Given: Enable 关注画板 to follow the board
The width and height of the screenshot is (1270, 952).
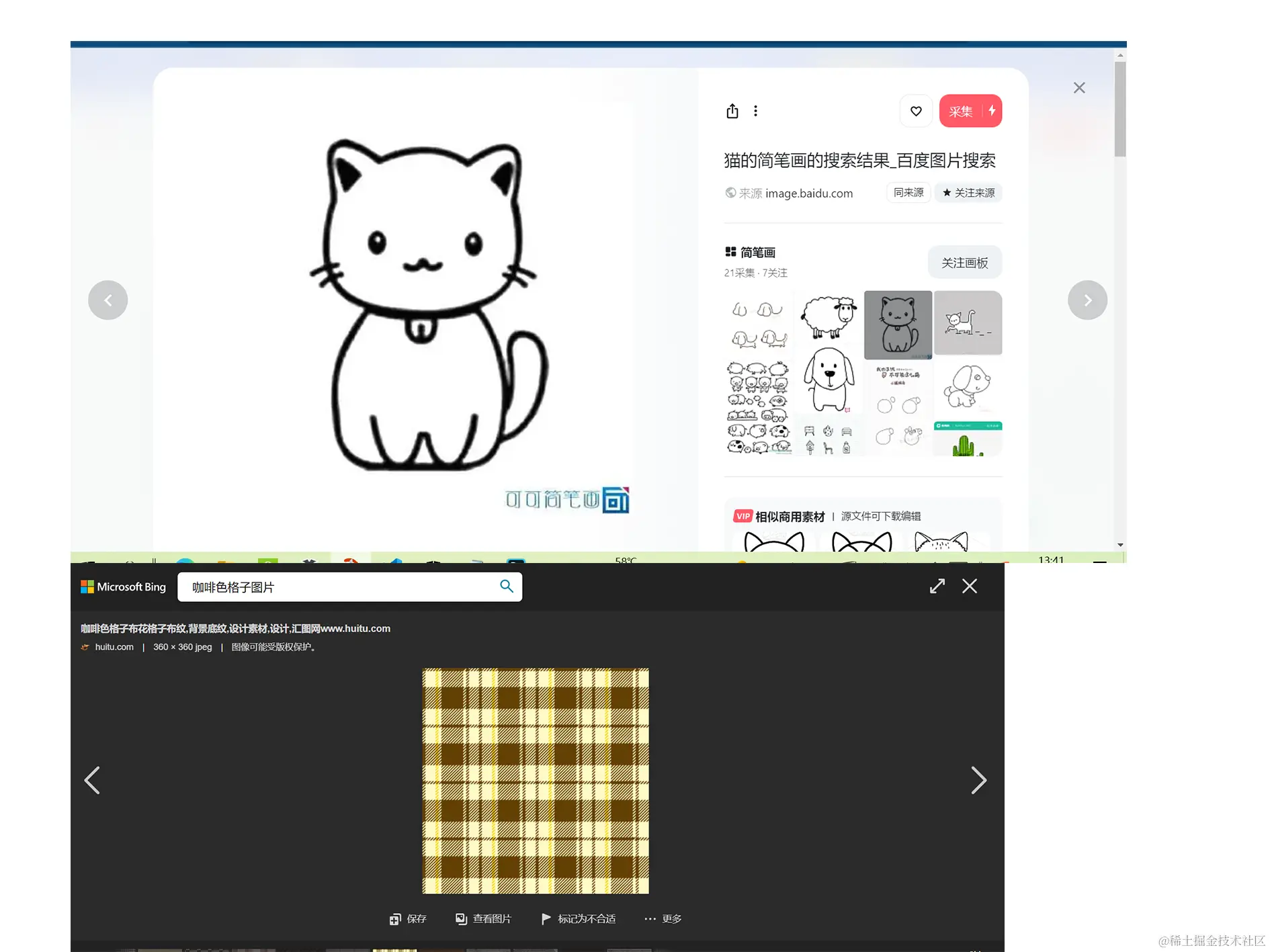Looking at the screenshot, I should pyautogui.click(x=964, y=262).
